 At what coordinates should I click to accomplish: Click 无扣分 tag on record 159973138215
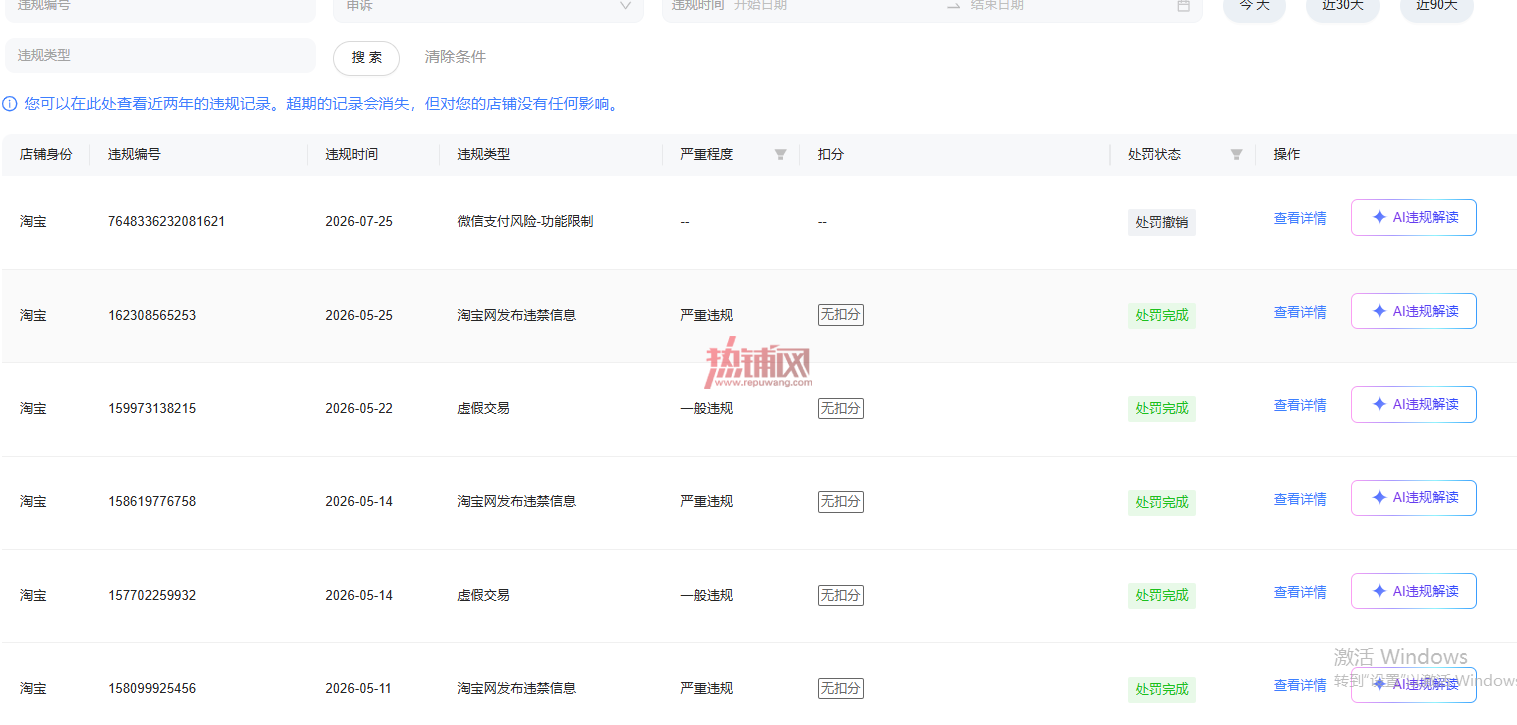tap(840, 408)
